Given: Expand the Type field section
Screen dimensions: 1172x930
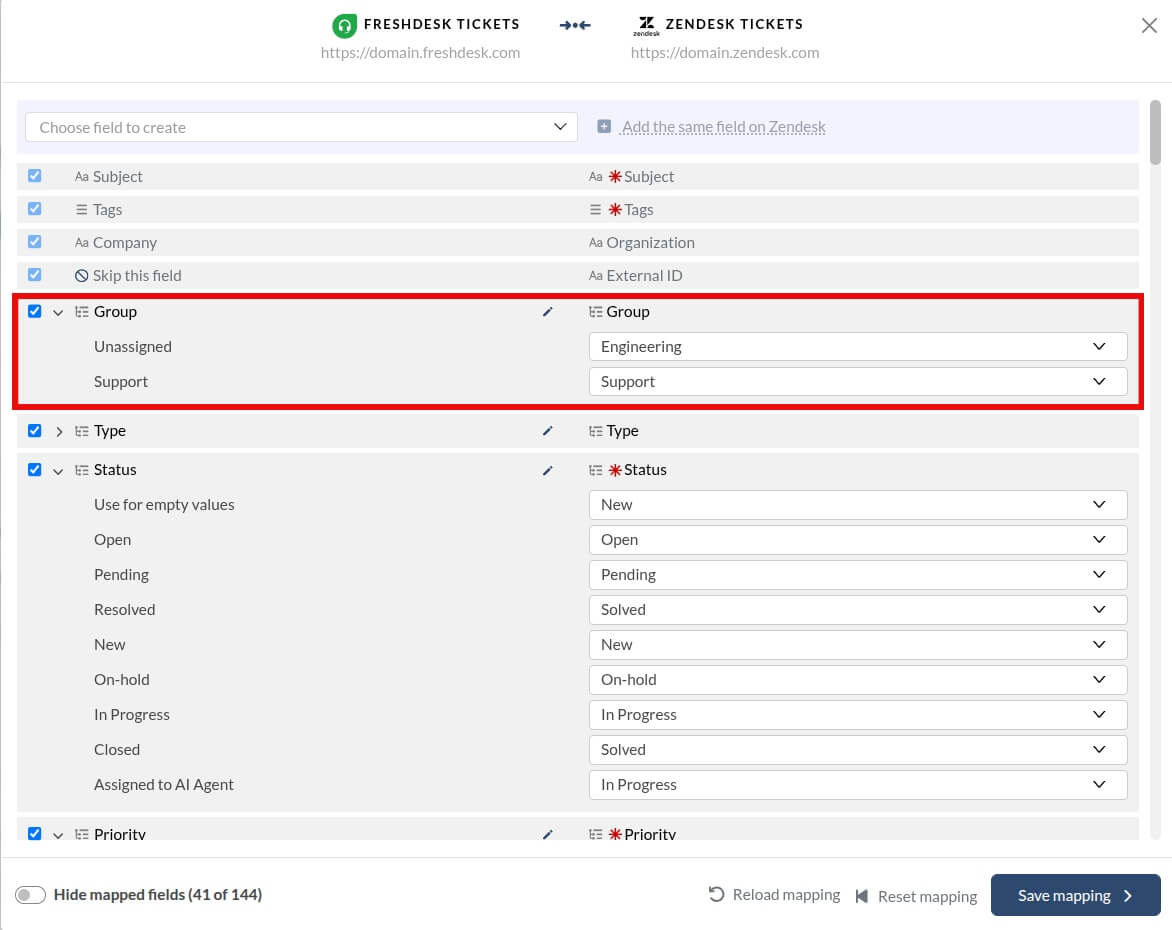Looking at the screenshot, I should 58,431.
